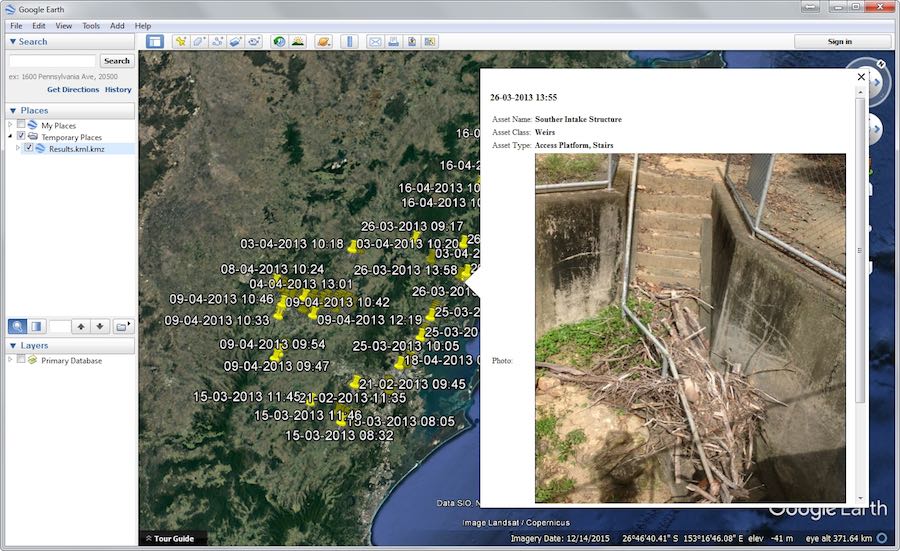Select the Ruler tool
Screen dimensions: 900x551
coord(350,41)
